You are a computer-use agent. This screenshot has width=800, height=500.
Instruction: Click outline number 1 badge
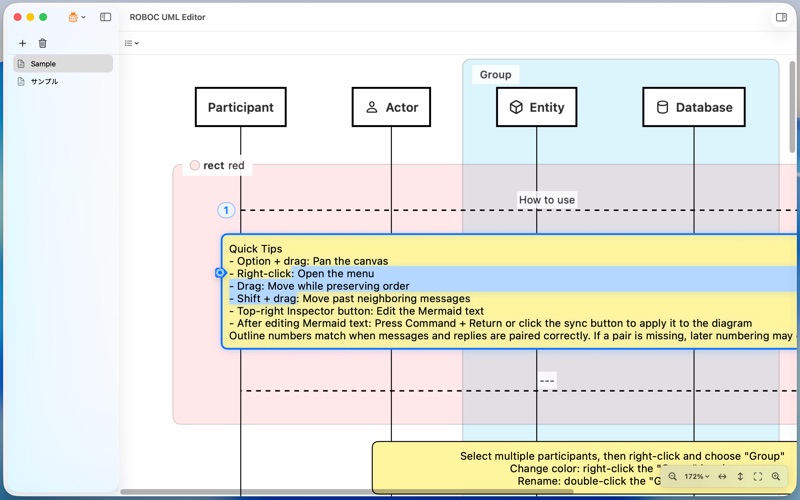(226, 210)
